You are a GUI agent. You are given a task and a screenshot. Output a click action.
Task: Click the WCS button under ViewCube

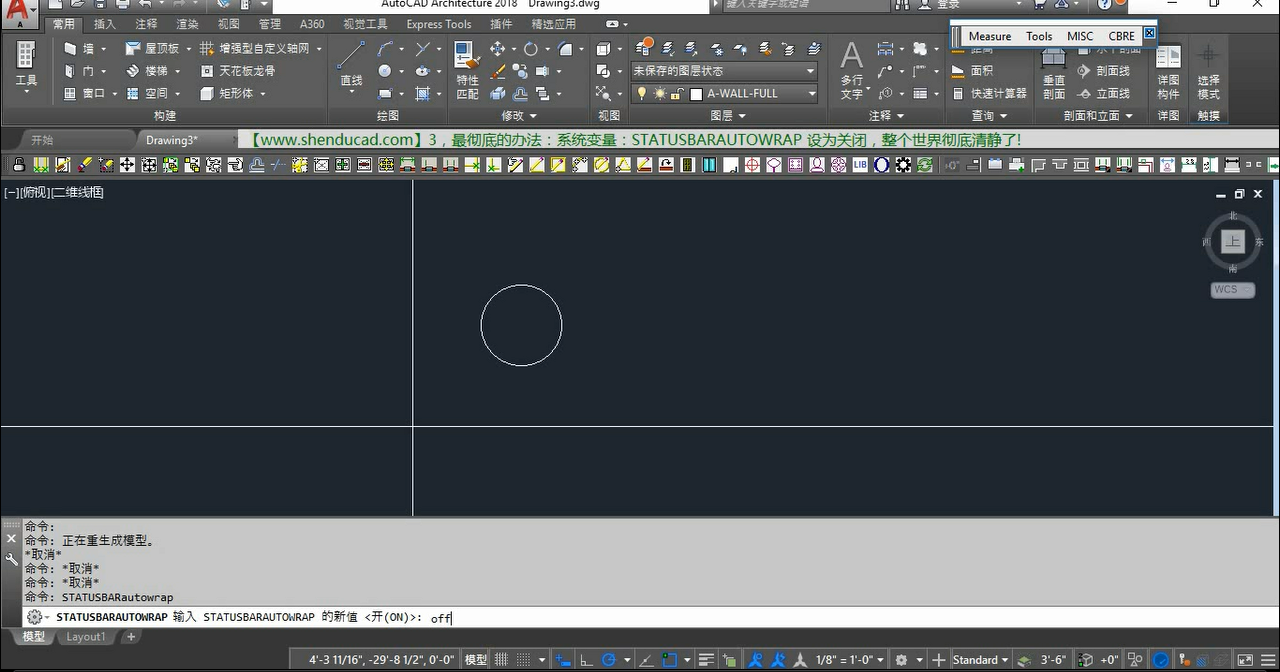click(1232, 290)
